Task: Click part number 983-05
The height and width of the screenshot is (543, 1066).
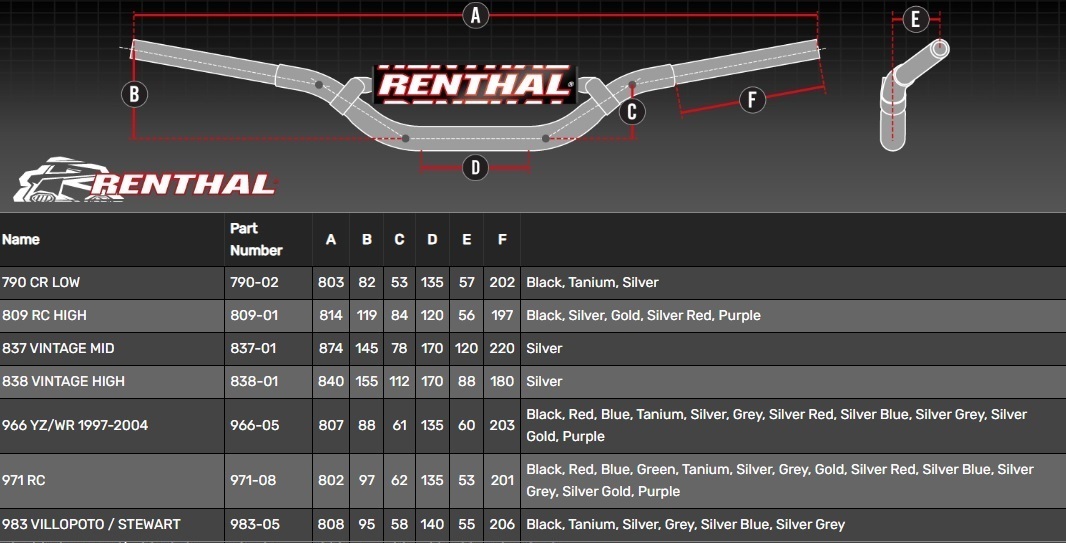Action: click(253, 525)
